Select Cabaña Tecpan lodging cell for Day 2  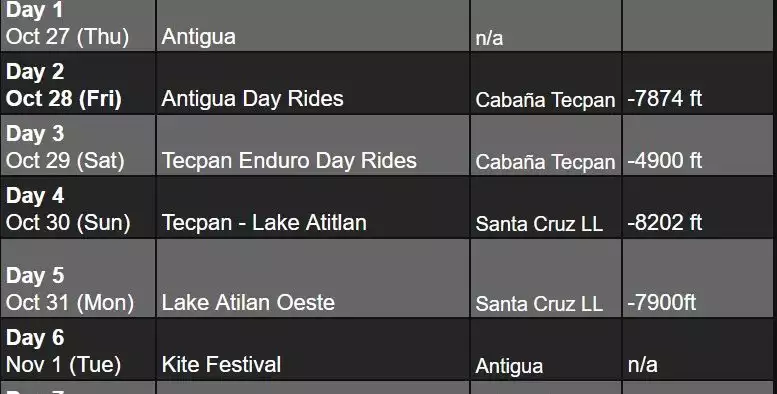pyautogui.click(x=546, y=84)
